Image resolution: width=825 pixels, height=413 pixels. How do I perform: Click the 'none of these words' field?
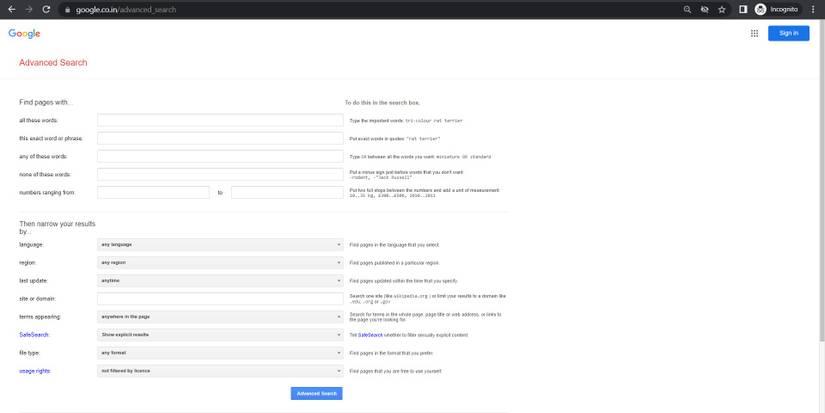click(220, 174)
